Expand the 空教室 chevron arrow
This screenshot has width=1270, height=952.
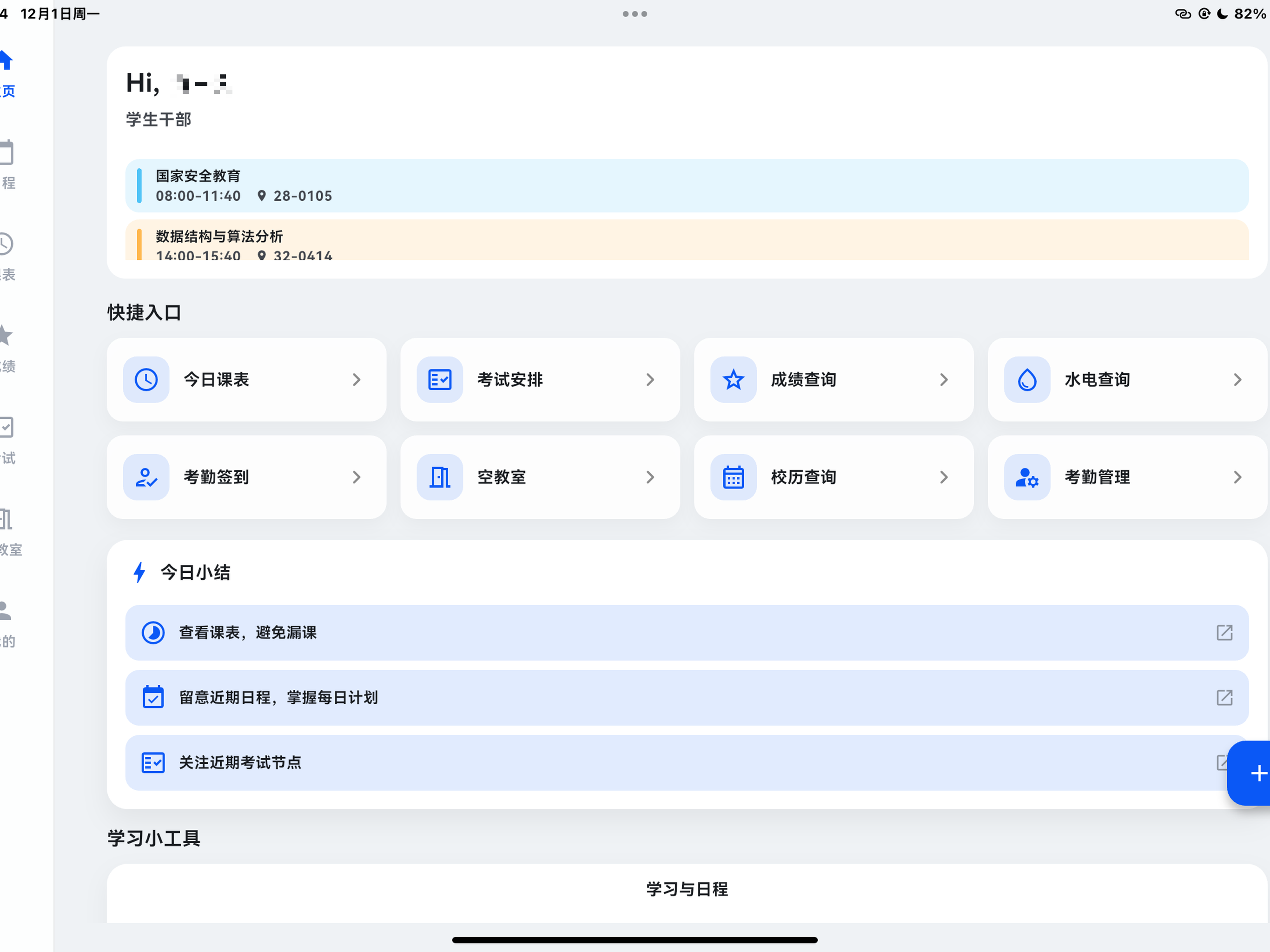pyautogui.click(x=650, y=477)
